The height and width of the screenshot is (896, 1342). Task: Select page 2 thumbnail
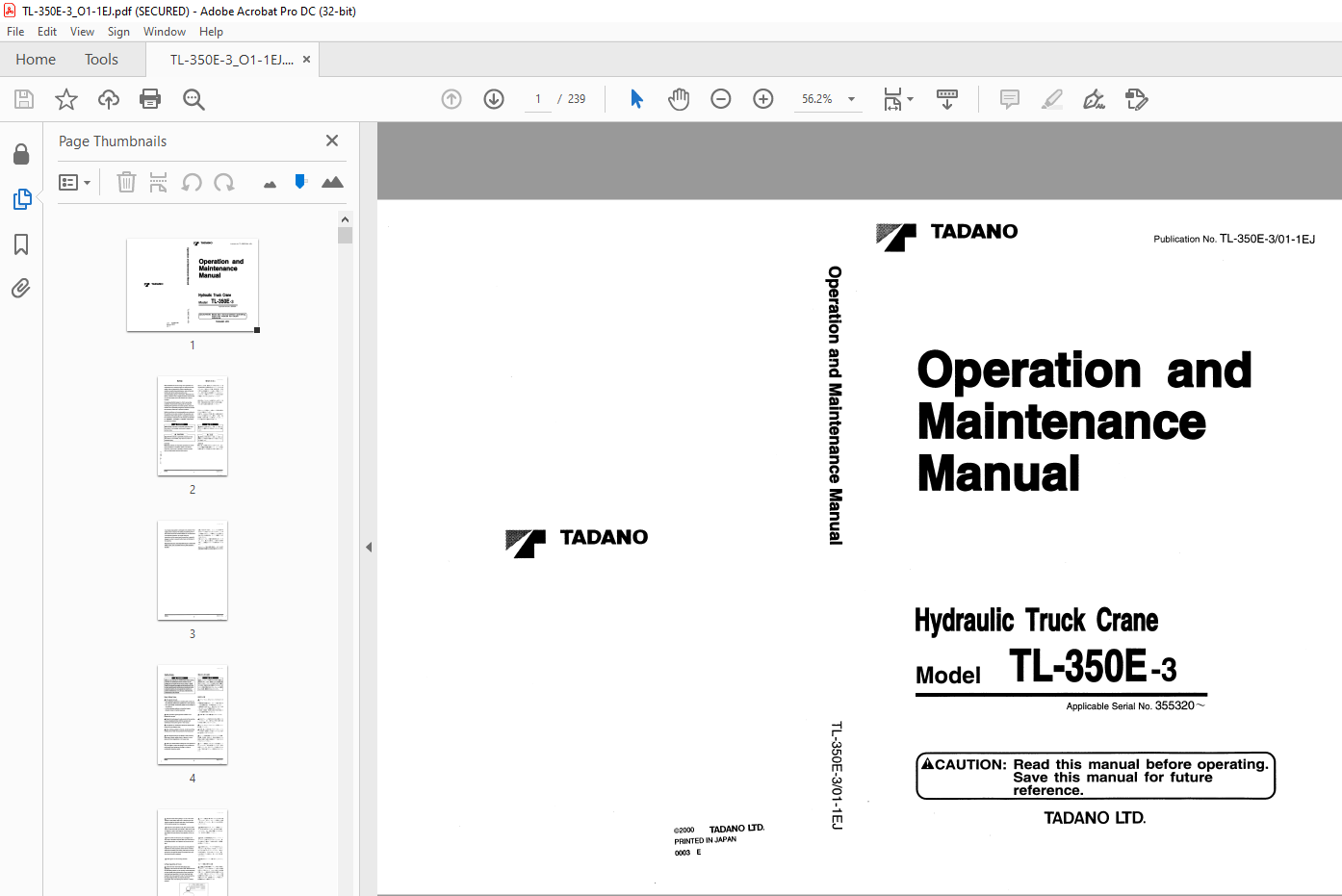pos(193,426)
